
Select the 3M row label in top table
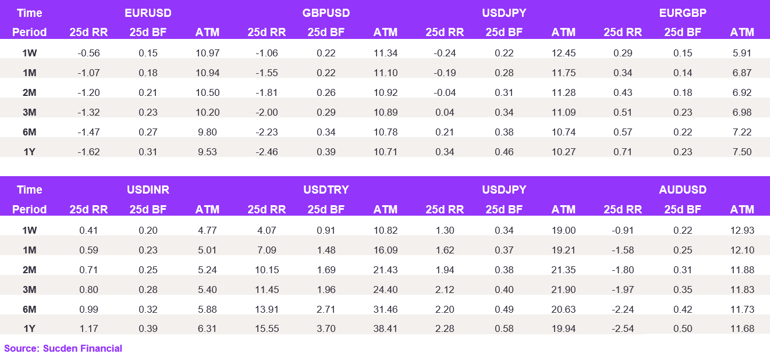click(x=29, y=112)
